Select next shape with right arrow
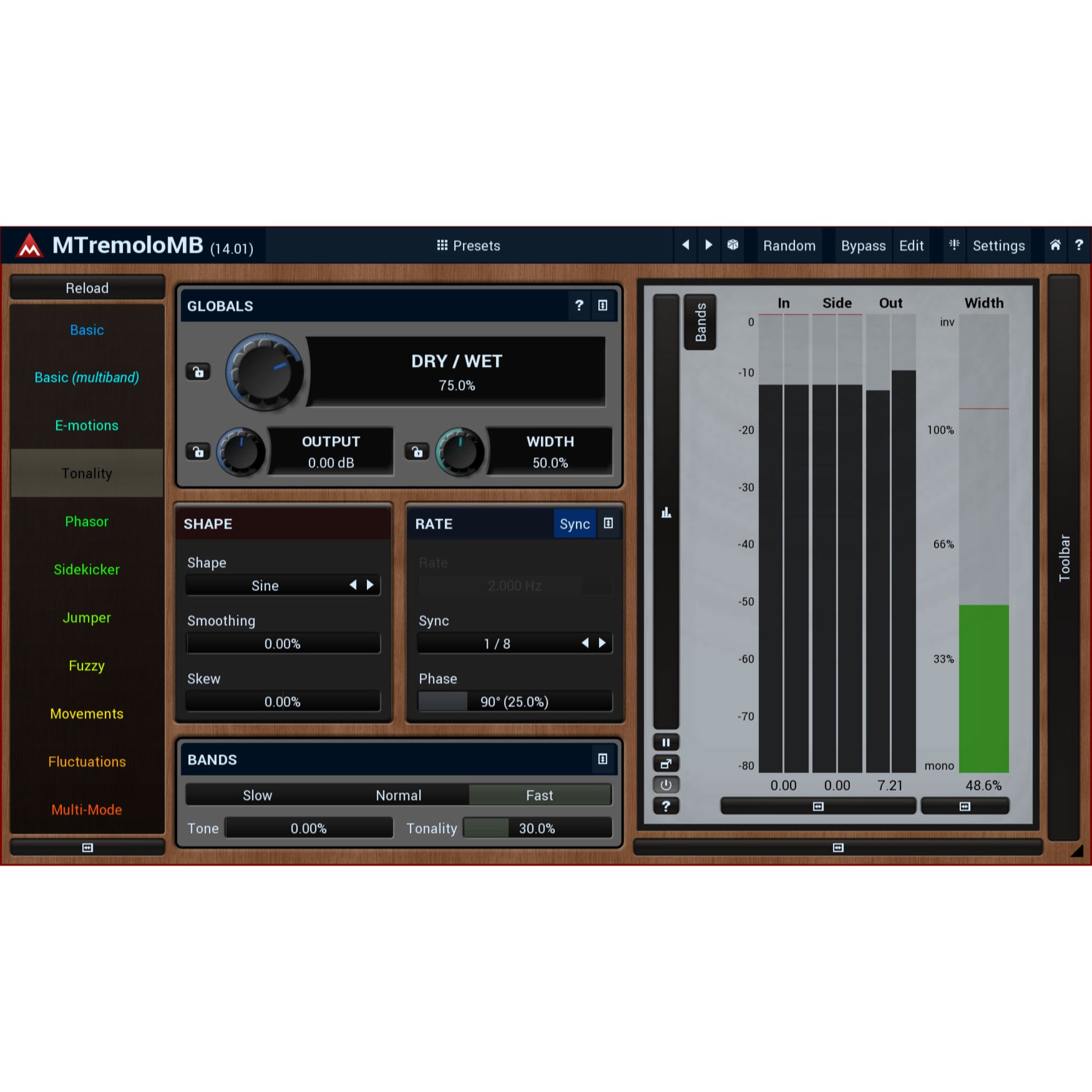The width and height of the screenshot is (1092, 1092). tap(370, 585)
